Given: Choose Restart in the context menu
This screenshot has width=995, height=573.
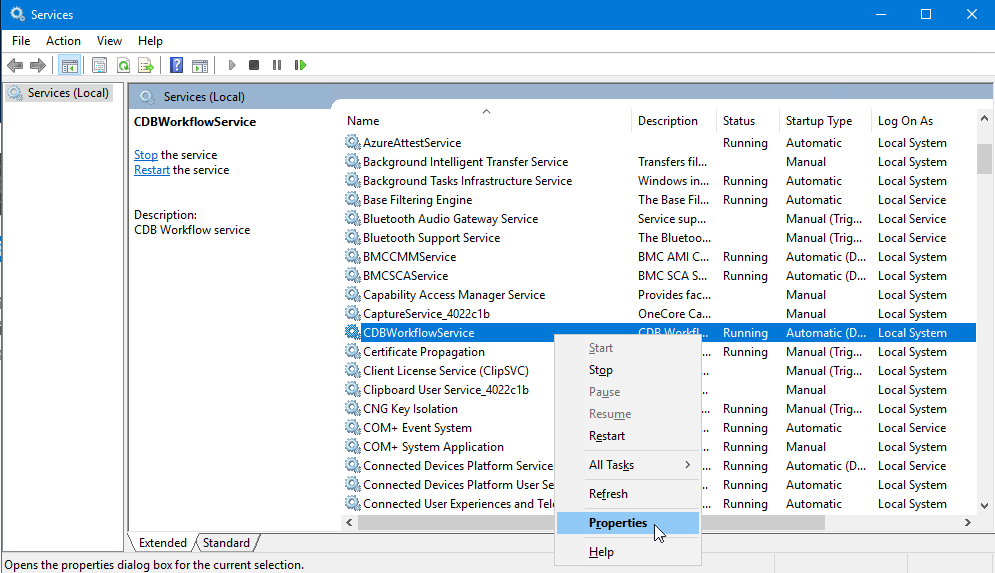Looking at the screenshot, I should 628,436.
